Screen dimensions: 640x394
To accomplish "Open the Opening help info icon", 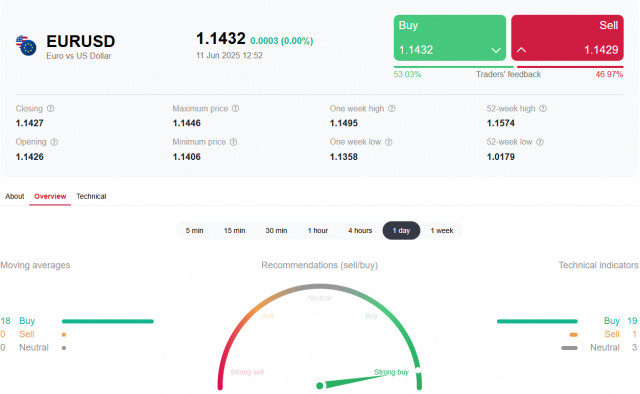I will point(54,142).
